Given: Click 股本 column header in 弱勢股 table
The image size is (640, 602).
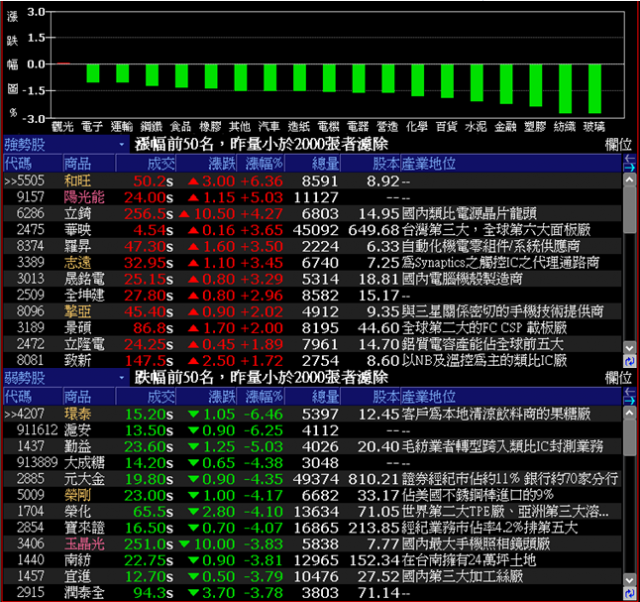Looking at the screenshot, I should tap(371, 397).
